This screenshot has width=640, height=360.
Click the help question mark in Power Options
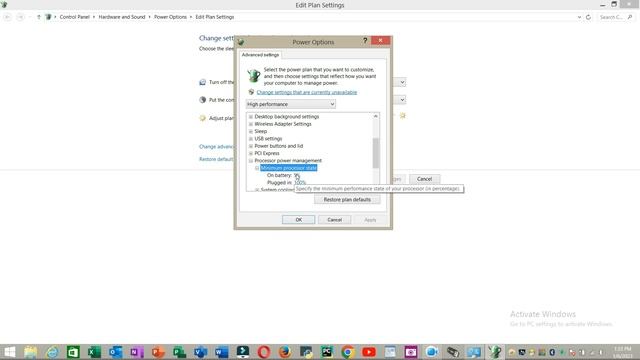coord(365,40)
